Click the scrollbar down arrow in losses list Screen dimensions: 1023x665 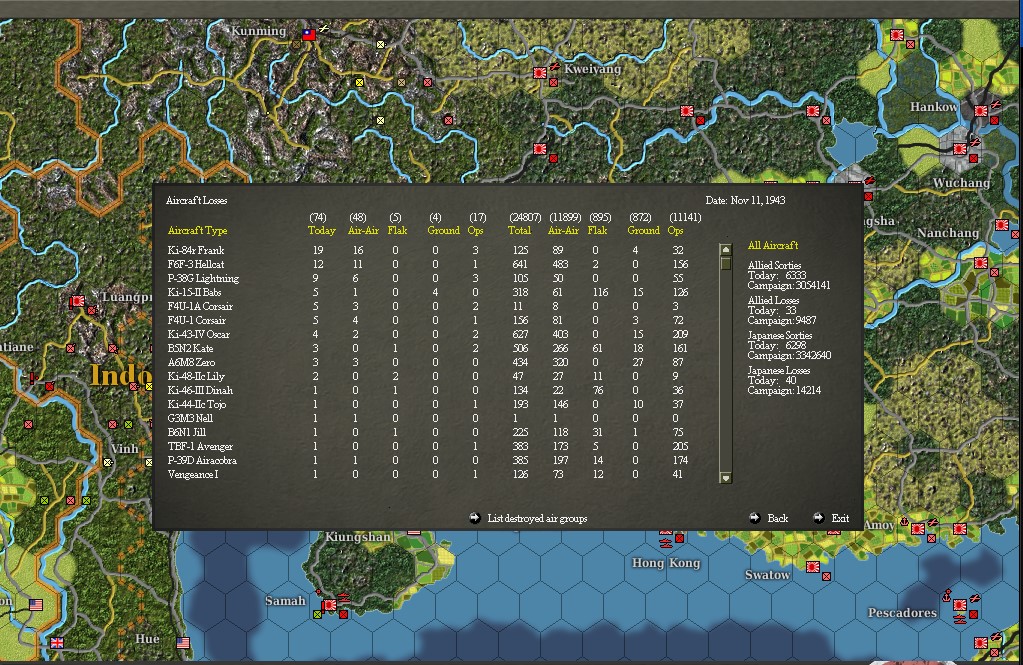point(725,478)
